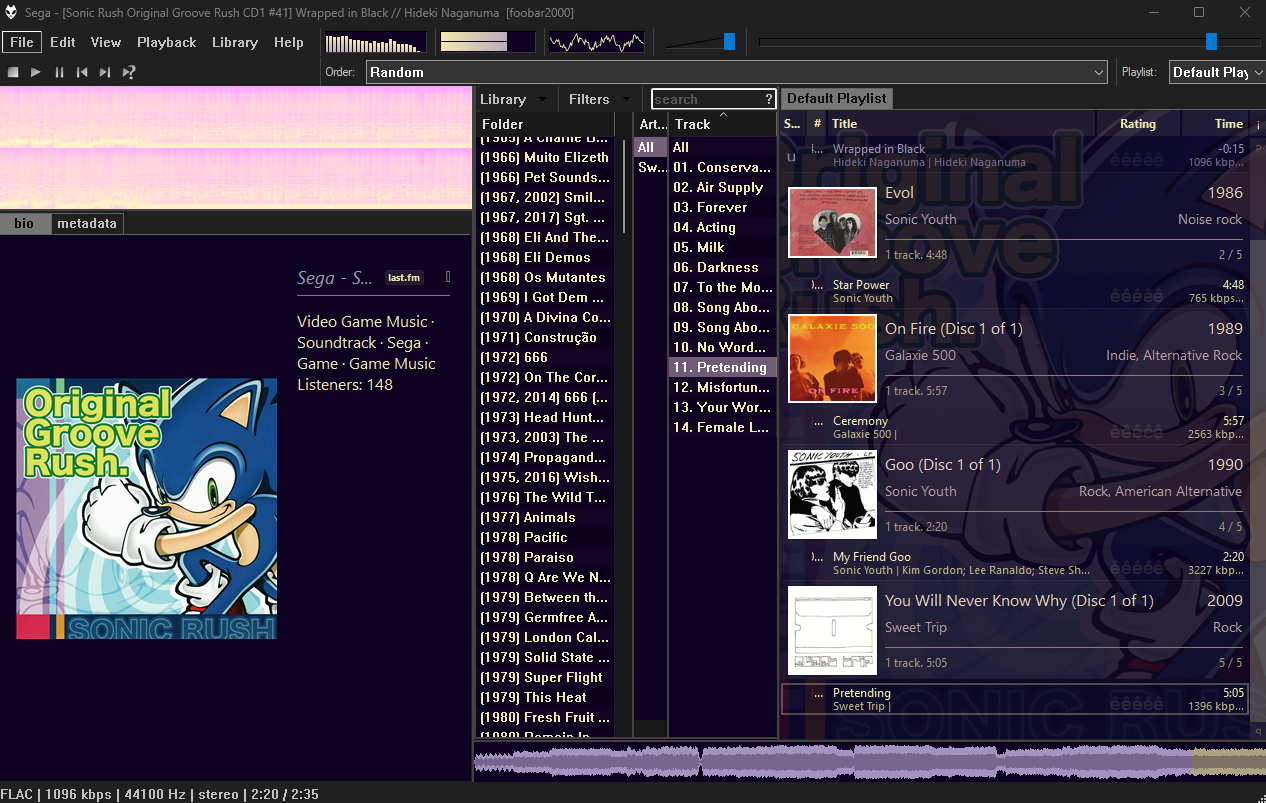
Task: Switch to the bio tab
Action: [24, 223]
